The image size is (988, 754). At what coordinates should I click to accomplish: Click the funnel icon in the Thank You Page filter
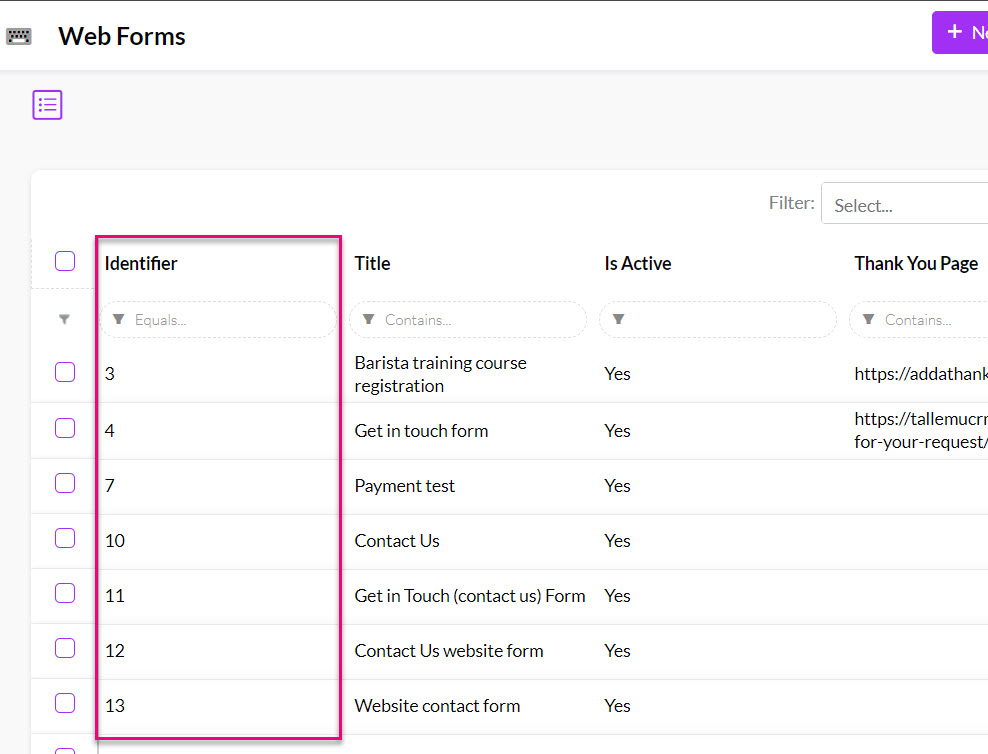pyautogui.click(x=869, y=320)
